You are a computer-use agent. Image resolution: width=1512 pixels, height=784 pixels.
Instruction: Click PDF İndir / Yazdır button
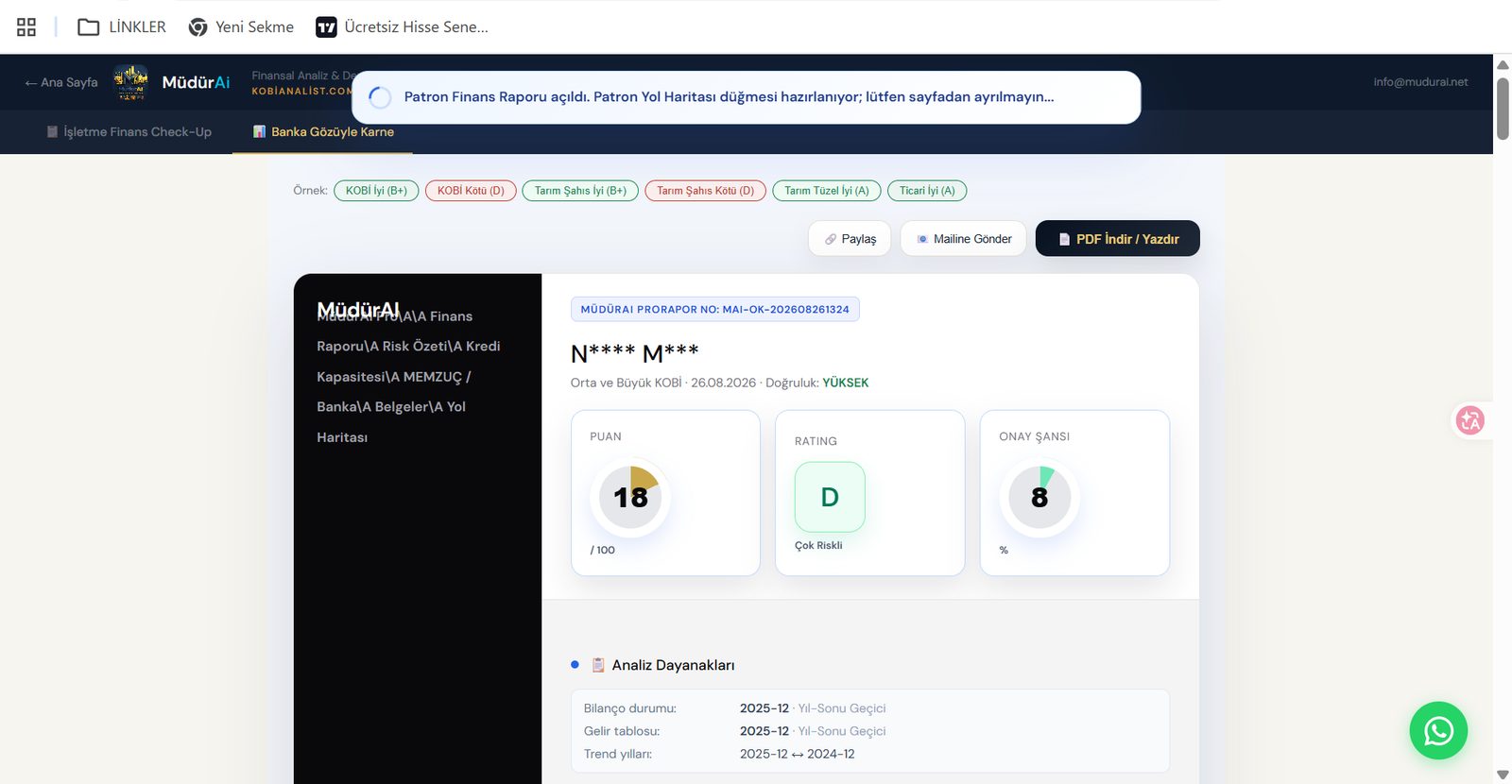(x=1118, y=239)
